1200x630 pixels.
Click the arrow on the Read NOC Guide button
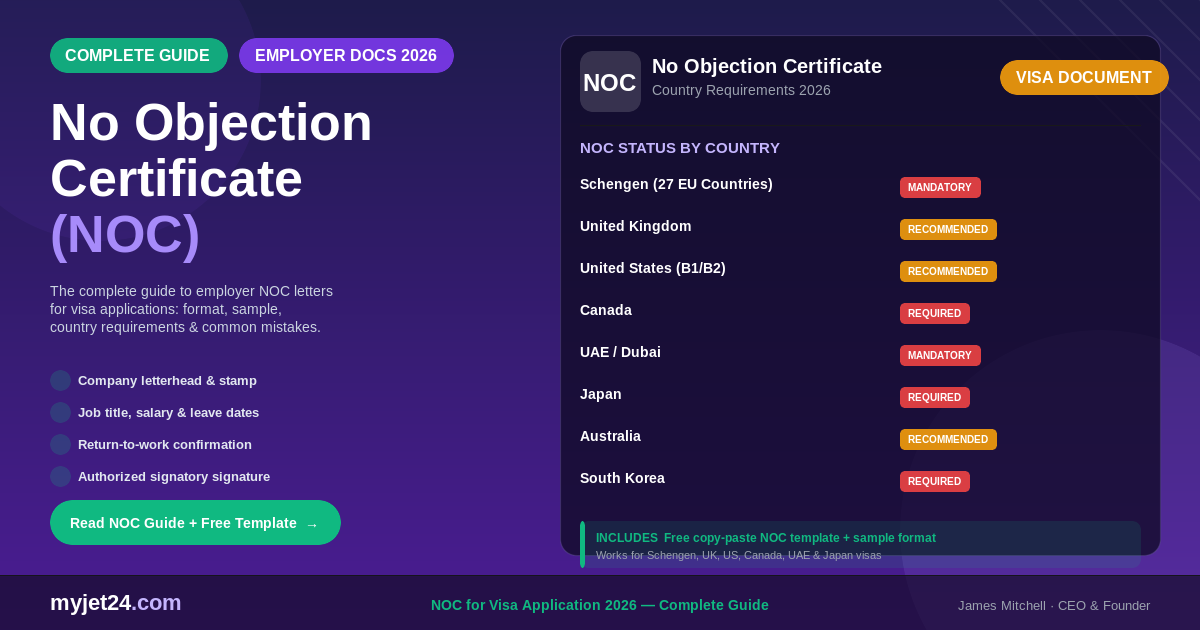pos(311,522)
